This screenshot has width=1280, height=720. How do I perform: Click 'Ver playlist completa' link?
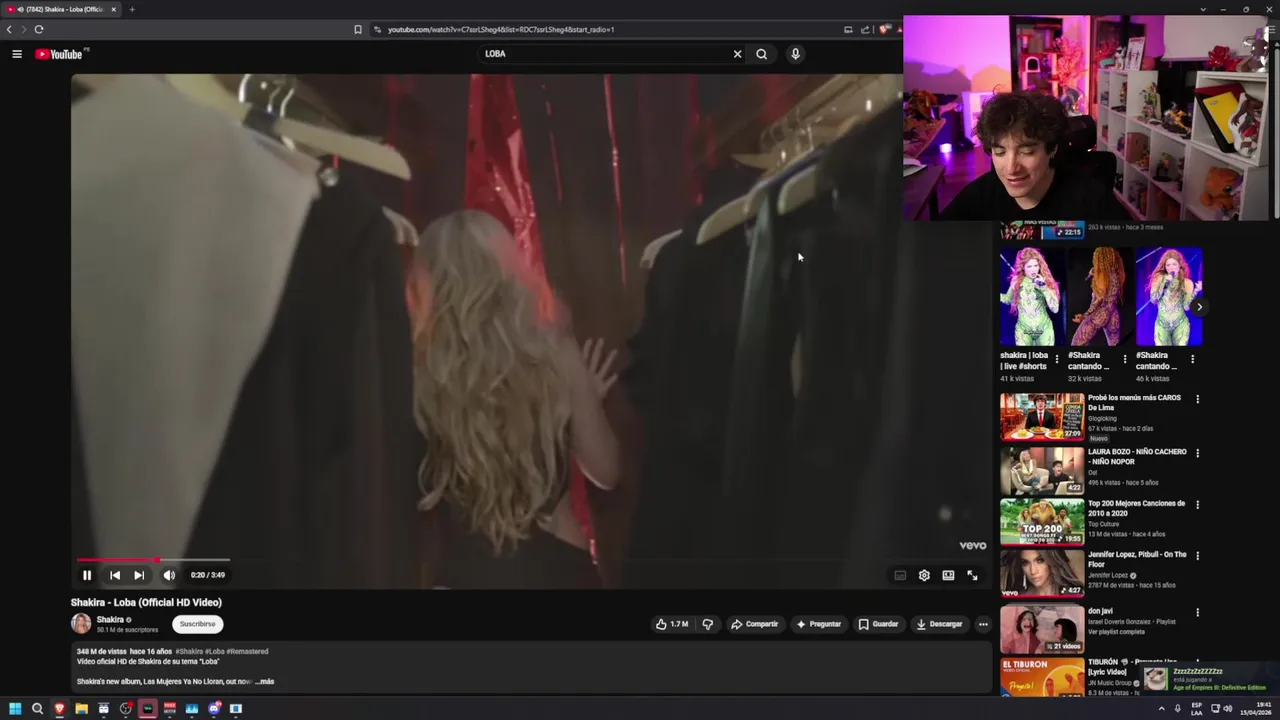click(1115, 632)
